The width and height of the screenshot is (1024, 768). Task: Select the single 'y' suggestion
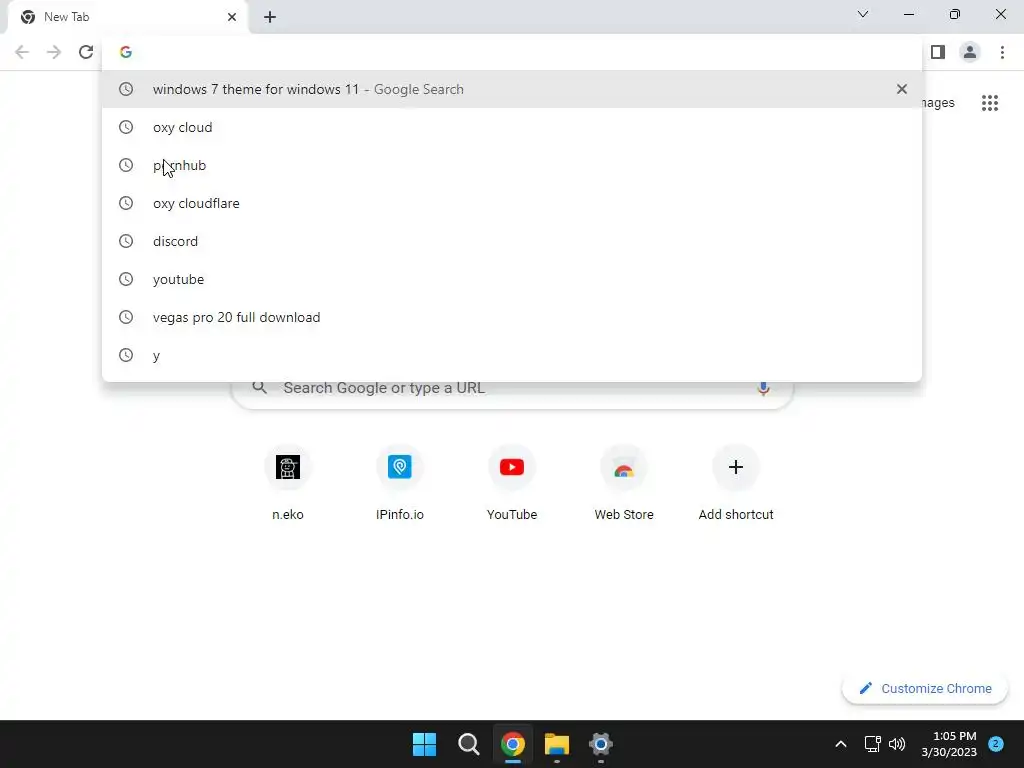[512, 355]
